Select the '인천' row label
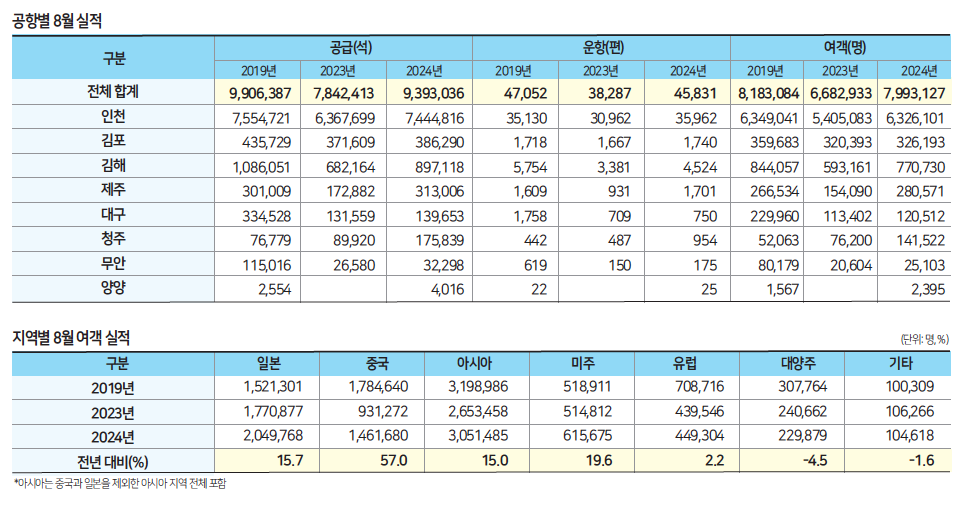 113,116
